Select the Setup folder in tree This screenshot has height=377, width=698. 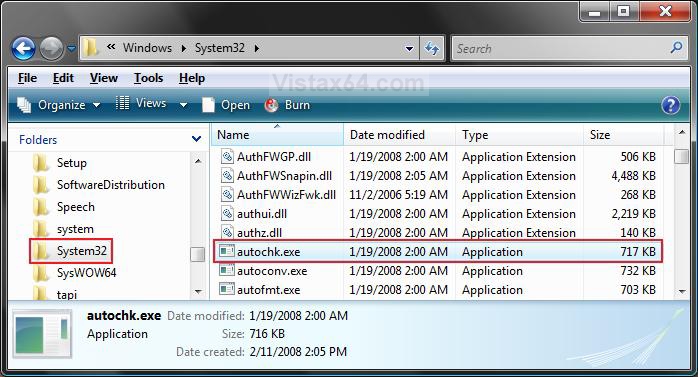tap(72, 163)
